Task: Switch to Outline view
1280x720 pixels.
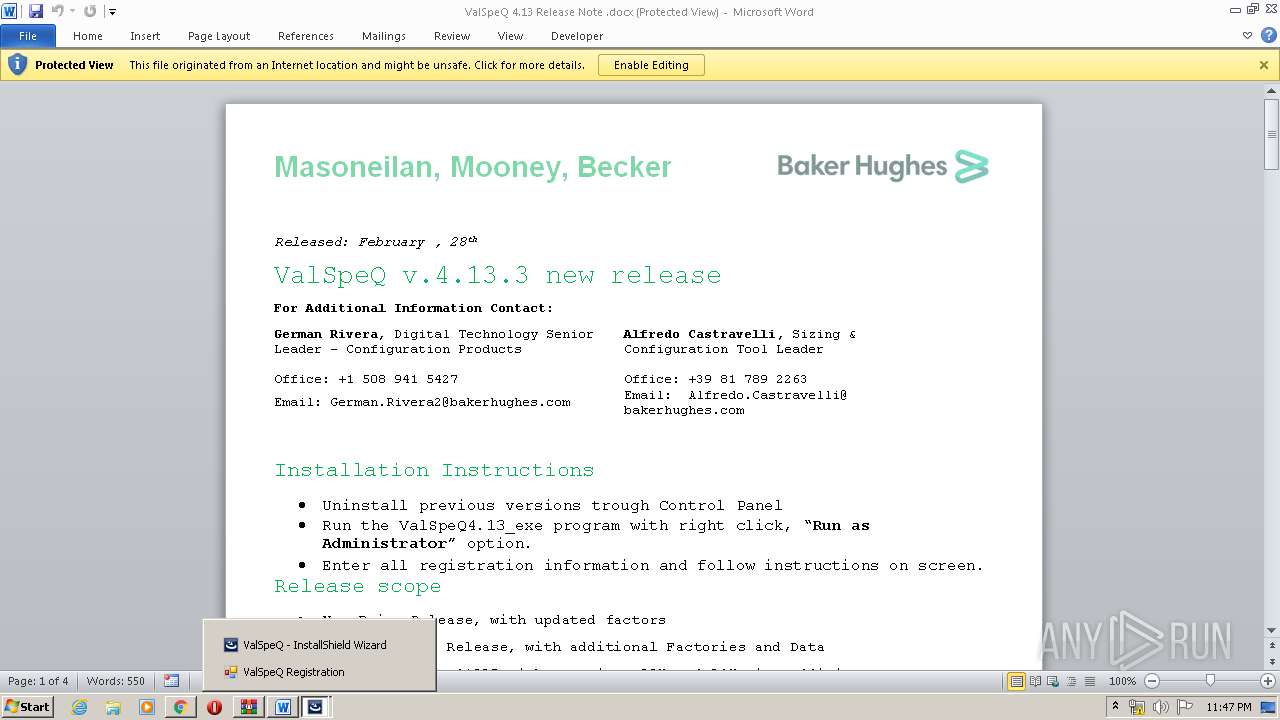Action: (1071, 681)
